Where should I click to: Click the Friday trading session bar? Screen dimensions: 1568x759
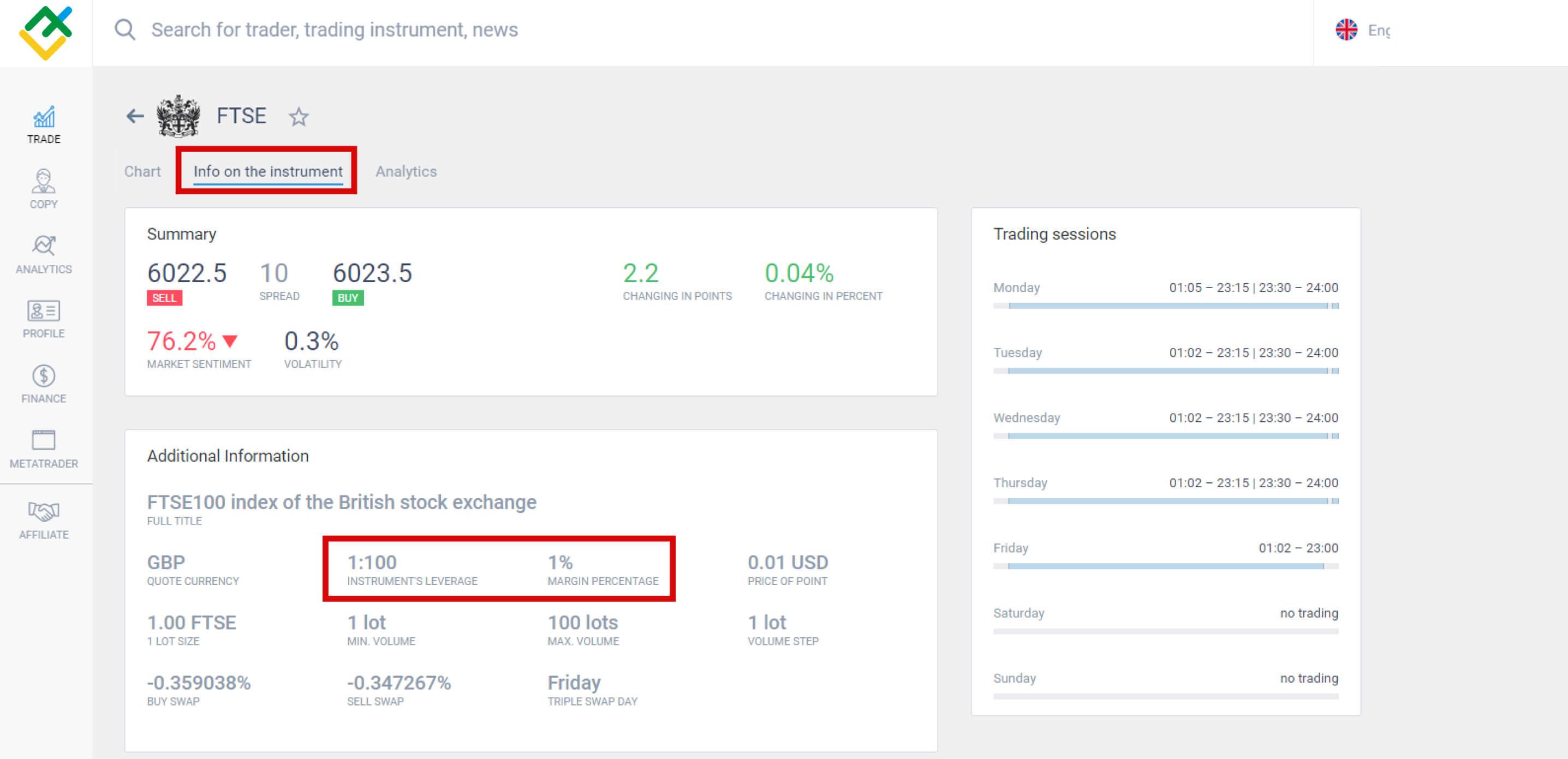pyautogui.click(x=1166, y=566)
